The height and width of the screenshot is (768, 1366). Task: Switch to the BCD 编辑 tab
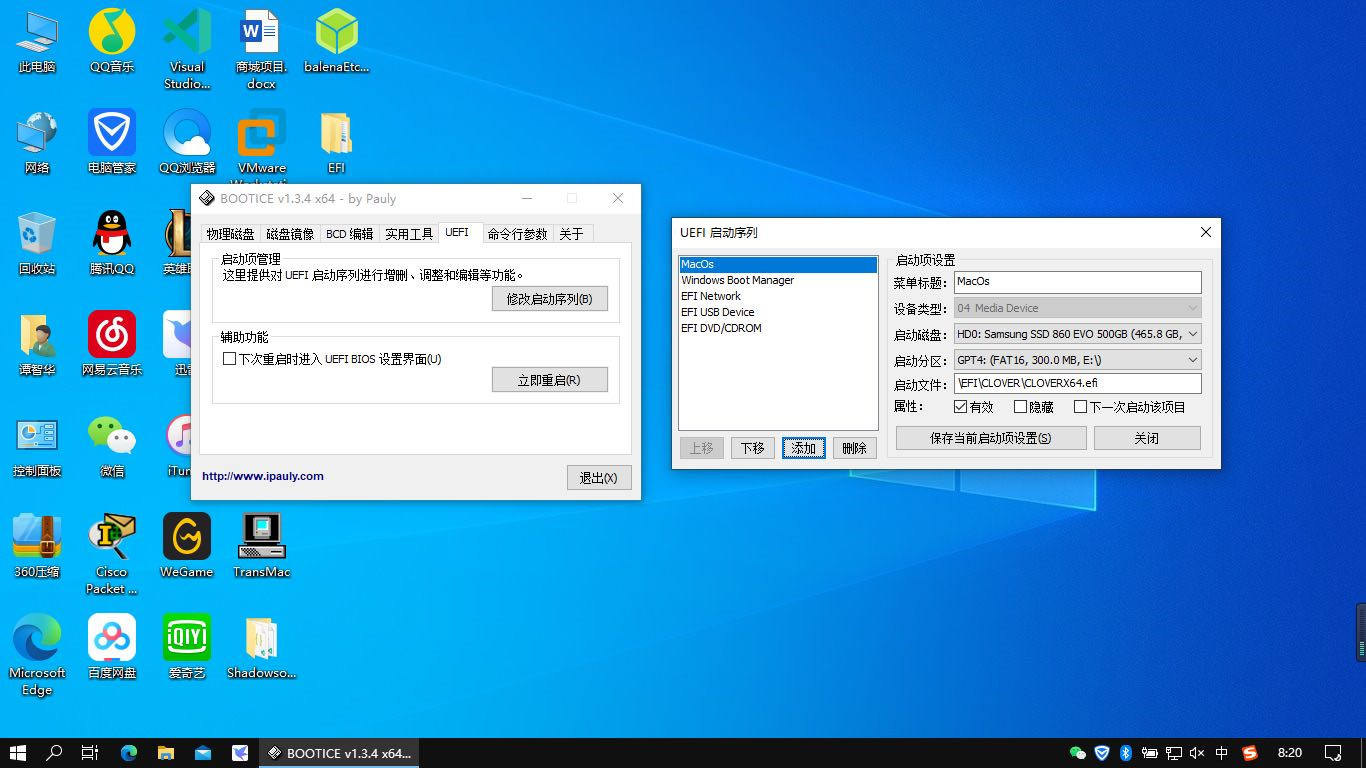[x=349, y=232]
